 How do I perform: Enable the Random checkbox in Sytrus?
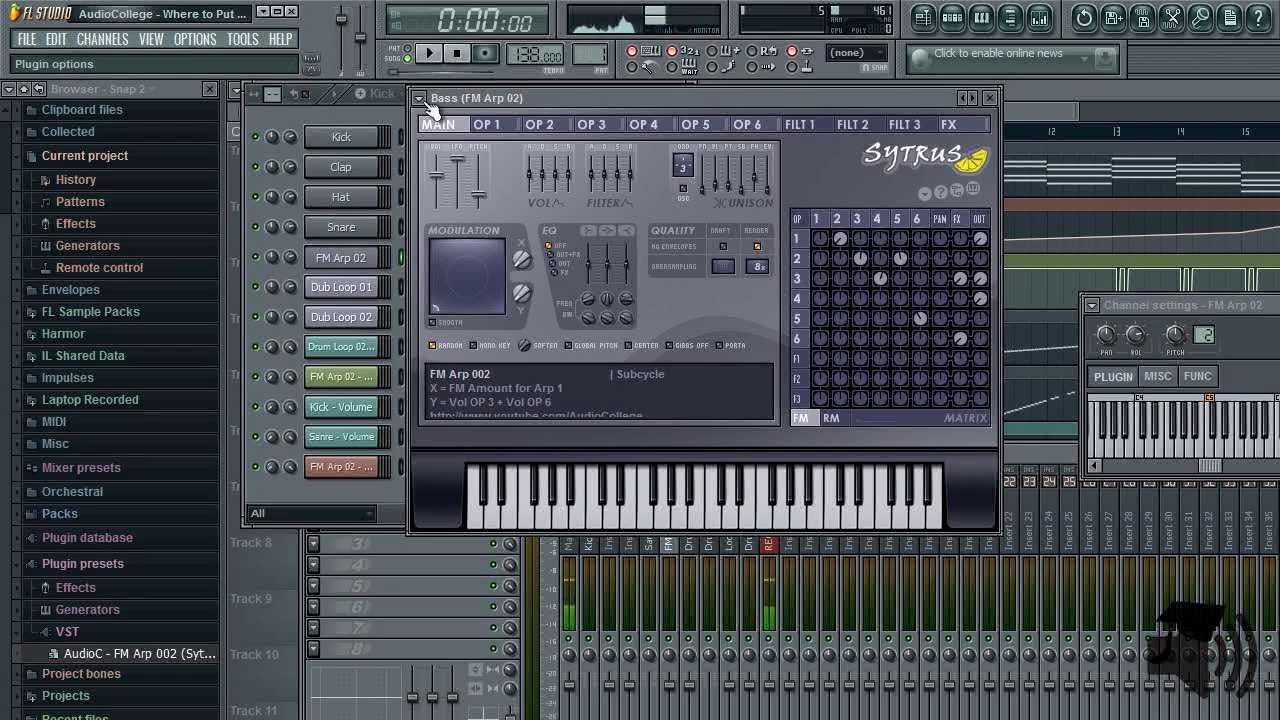coord(433,345)
